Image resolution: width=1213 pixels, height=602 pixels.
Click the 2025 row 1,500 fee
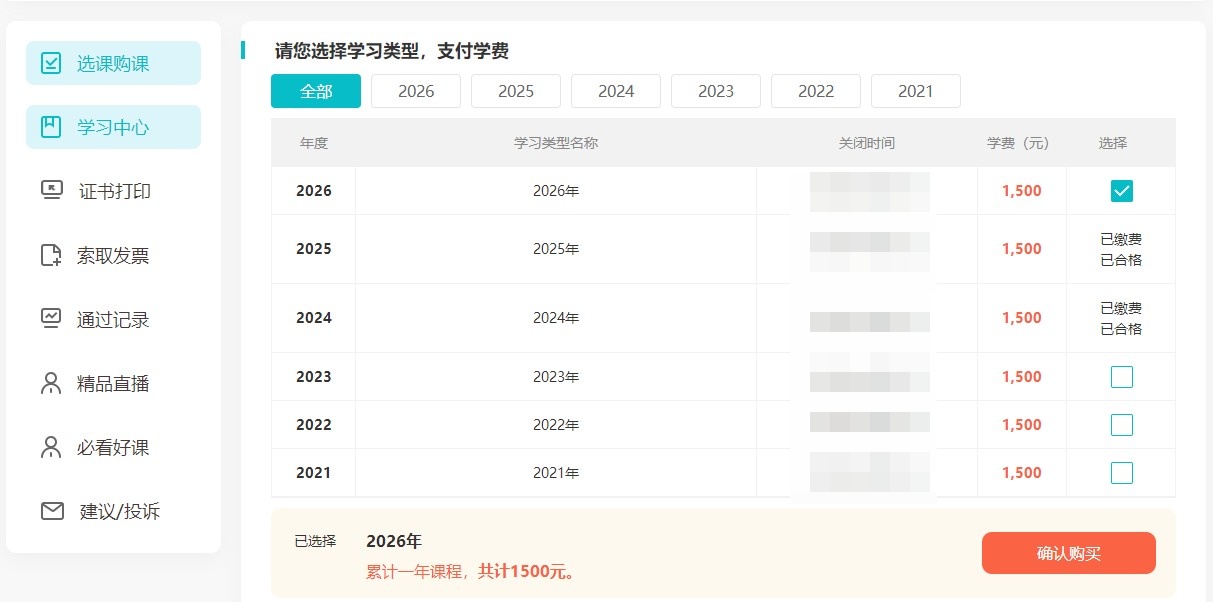1021,249
